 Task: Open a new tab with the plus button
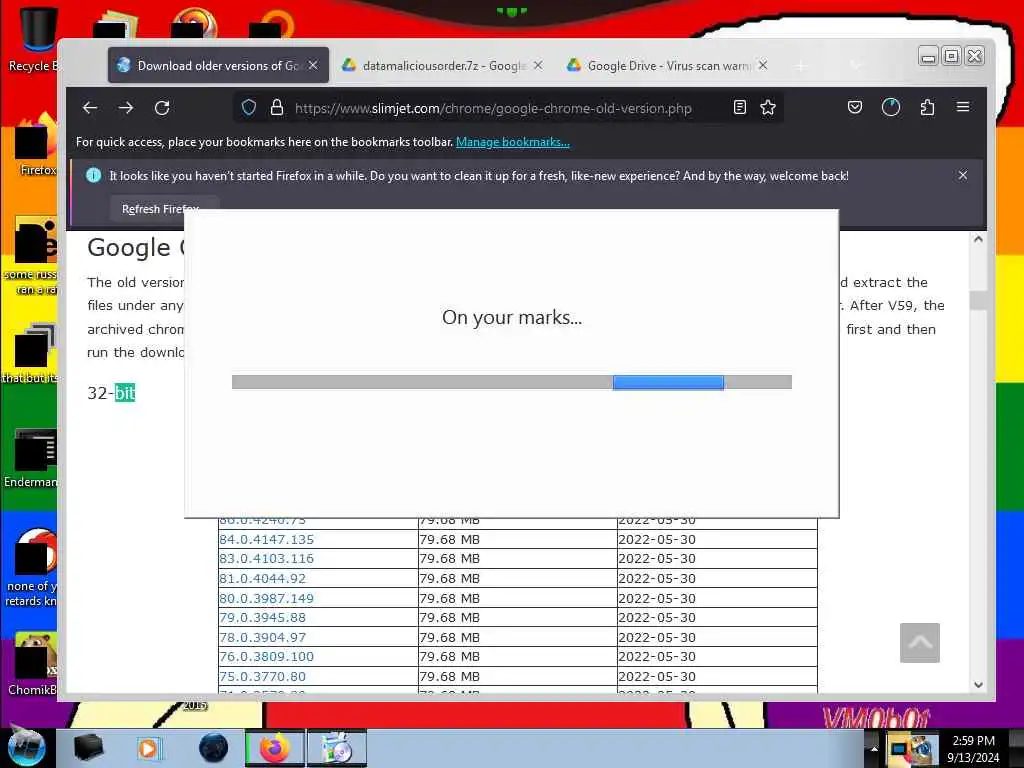tap(801, 66)
